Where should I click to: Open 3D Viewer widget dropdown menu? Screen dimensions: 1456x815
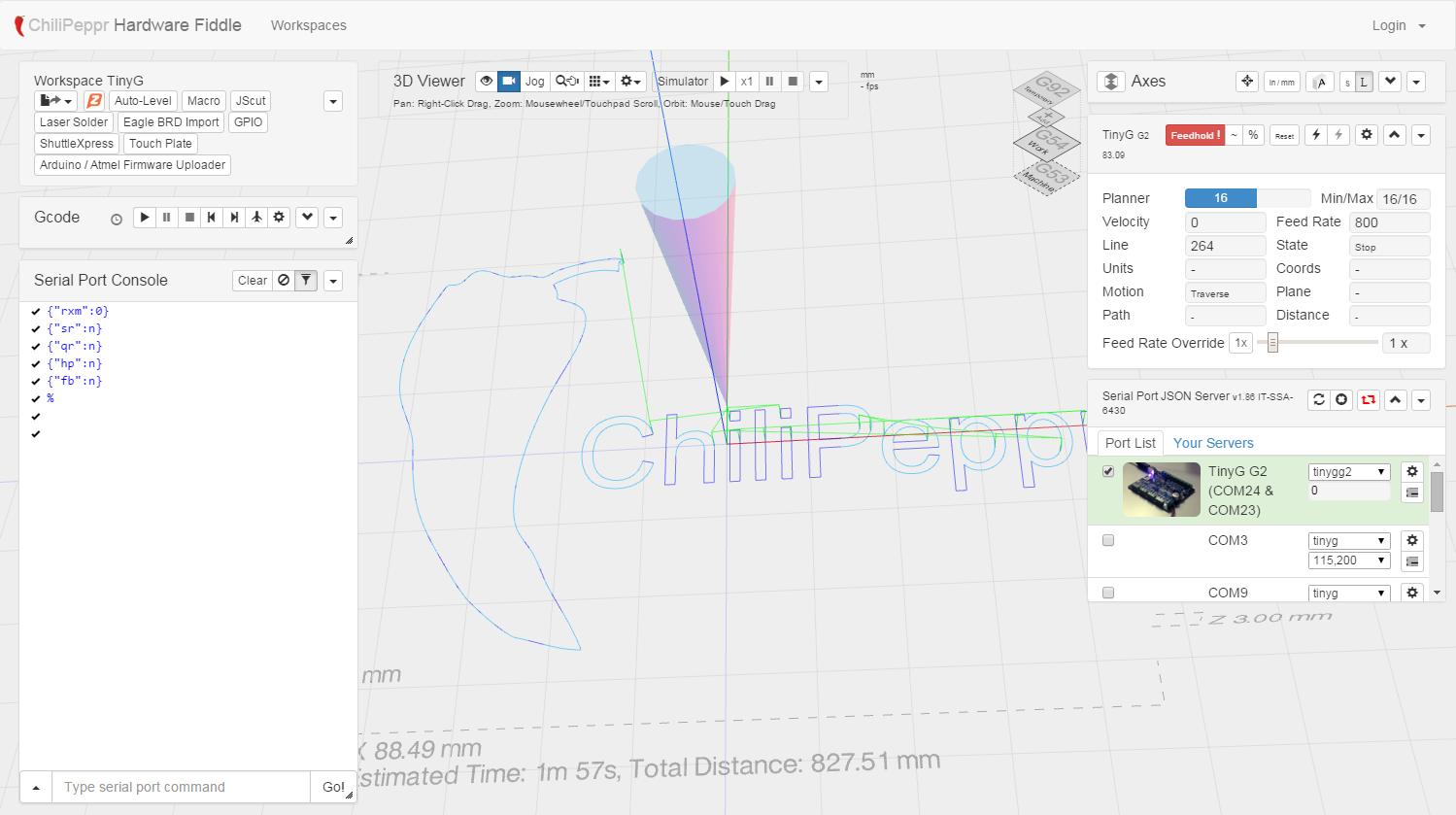[819, 82]
